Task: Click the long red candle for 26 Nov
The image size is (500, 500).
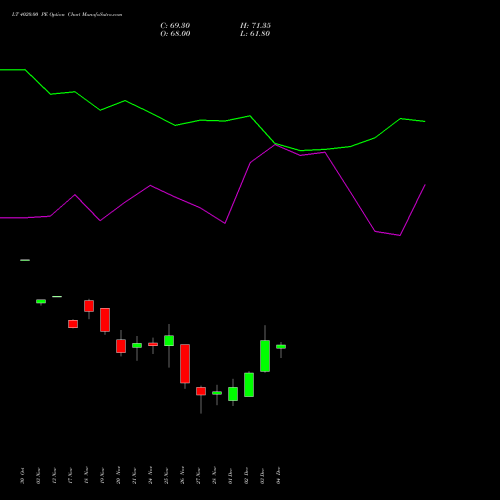Action: pos(185,364)
